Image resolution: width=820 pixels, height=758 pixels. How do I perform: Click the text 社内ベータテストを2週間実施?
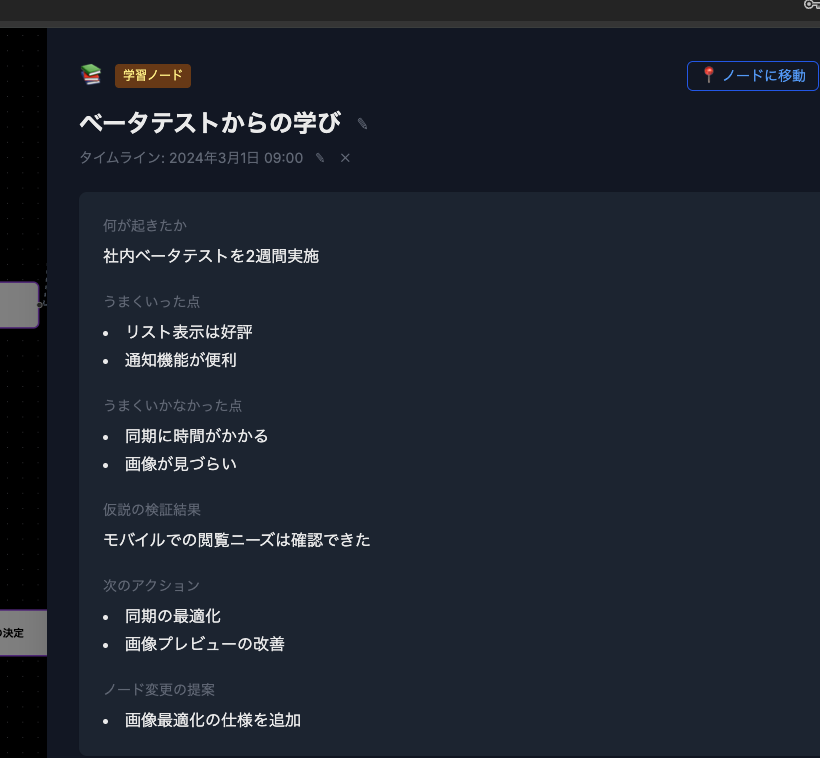point(209,256)
